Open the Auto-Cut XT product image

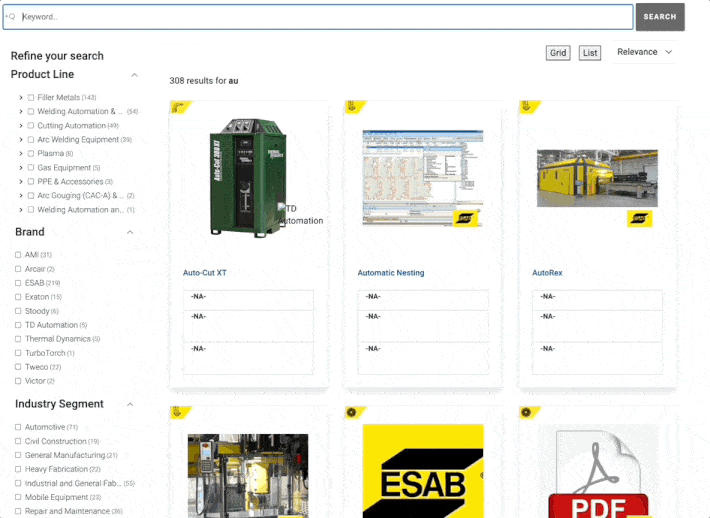tap(248, 178)
